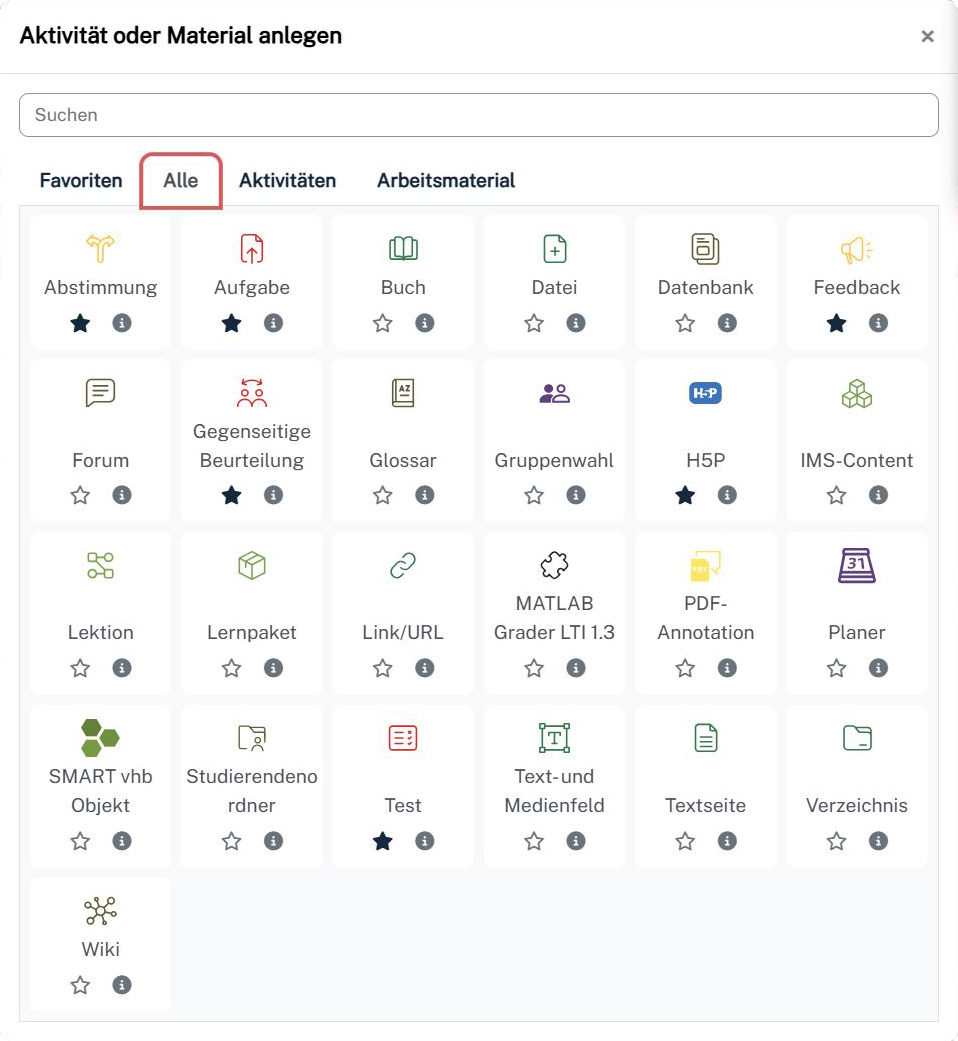Image resolution: width=958 pixels, height=1041 pixels.
Task: Click the SMART vhb Objekt icon
Action: [x=100, y=738]
